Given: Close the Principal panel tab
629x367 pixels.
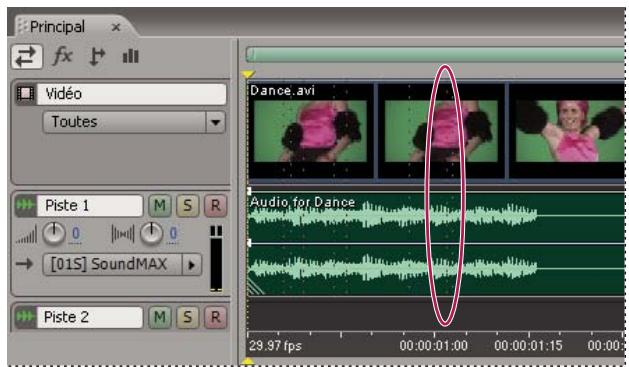Looking at the screenshot, I should click(116, 27).
